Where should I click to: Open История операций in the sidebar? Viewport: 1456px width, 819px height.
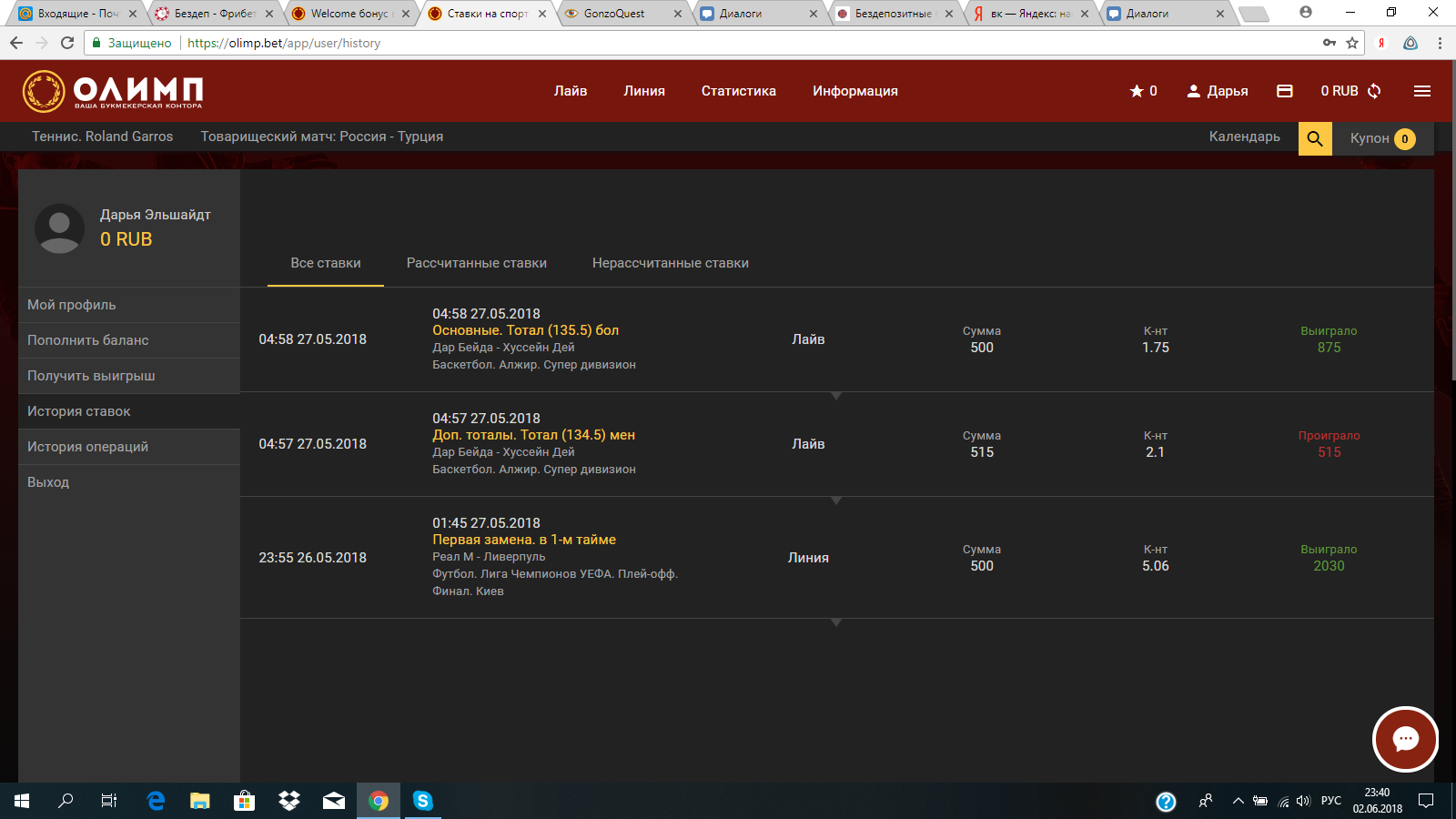(x=129, y=447)
